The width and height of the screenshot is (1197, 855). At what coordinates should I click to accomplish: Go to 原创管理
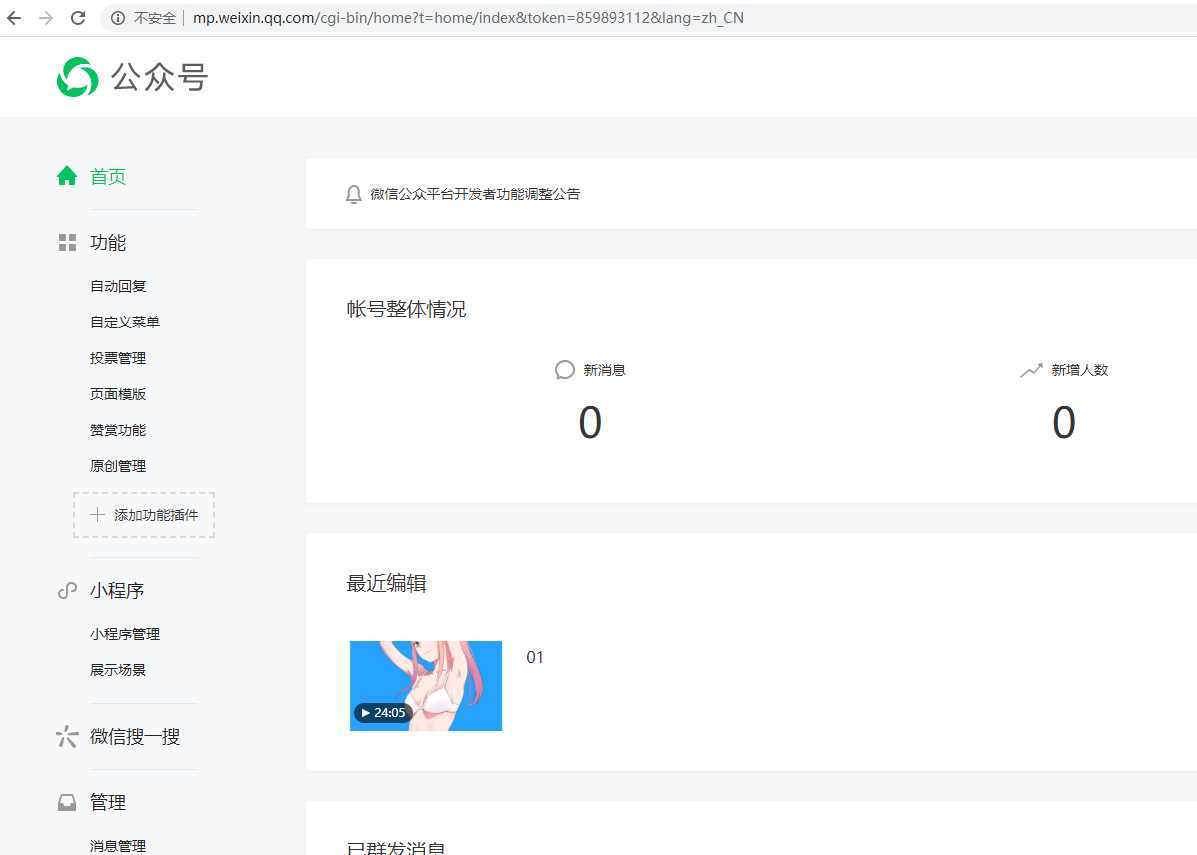(x=118, y=466)
